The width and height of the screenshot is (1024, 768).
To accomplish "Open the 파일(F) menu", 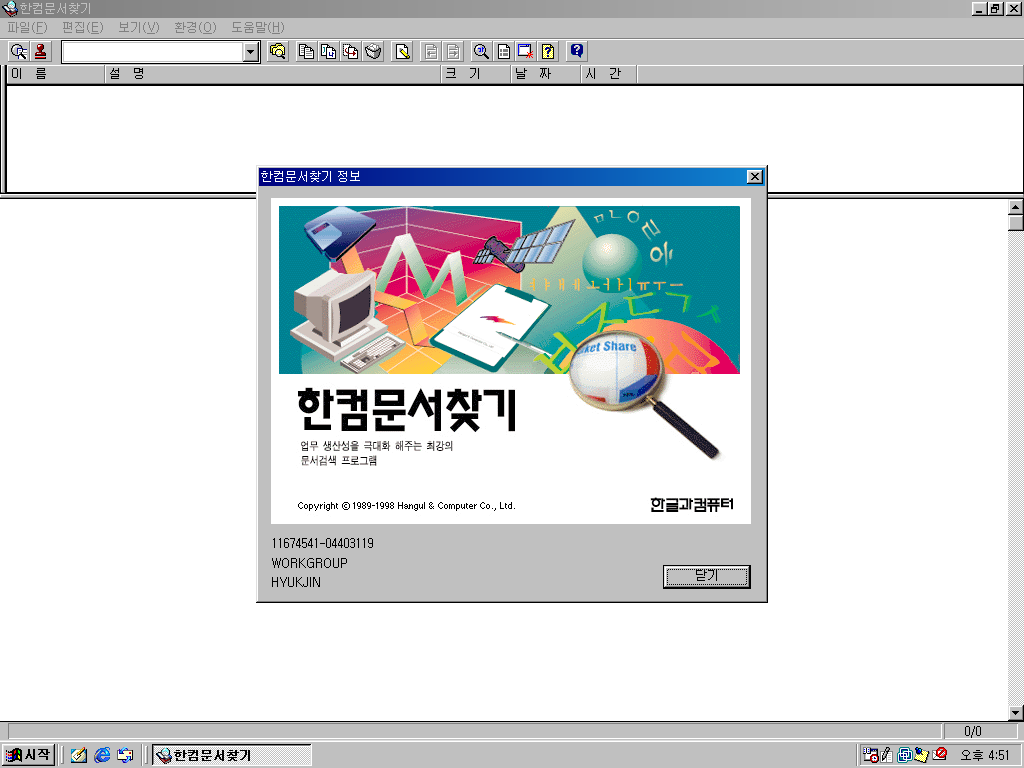I will coord(27,27).
